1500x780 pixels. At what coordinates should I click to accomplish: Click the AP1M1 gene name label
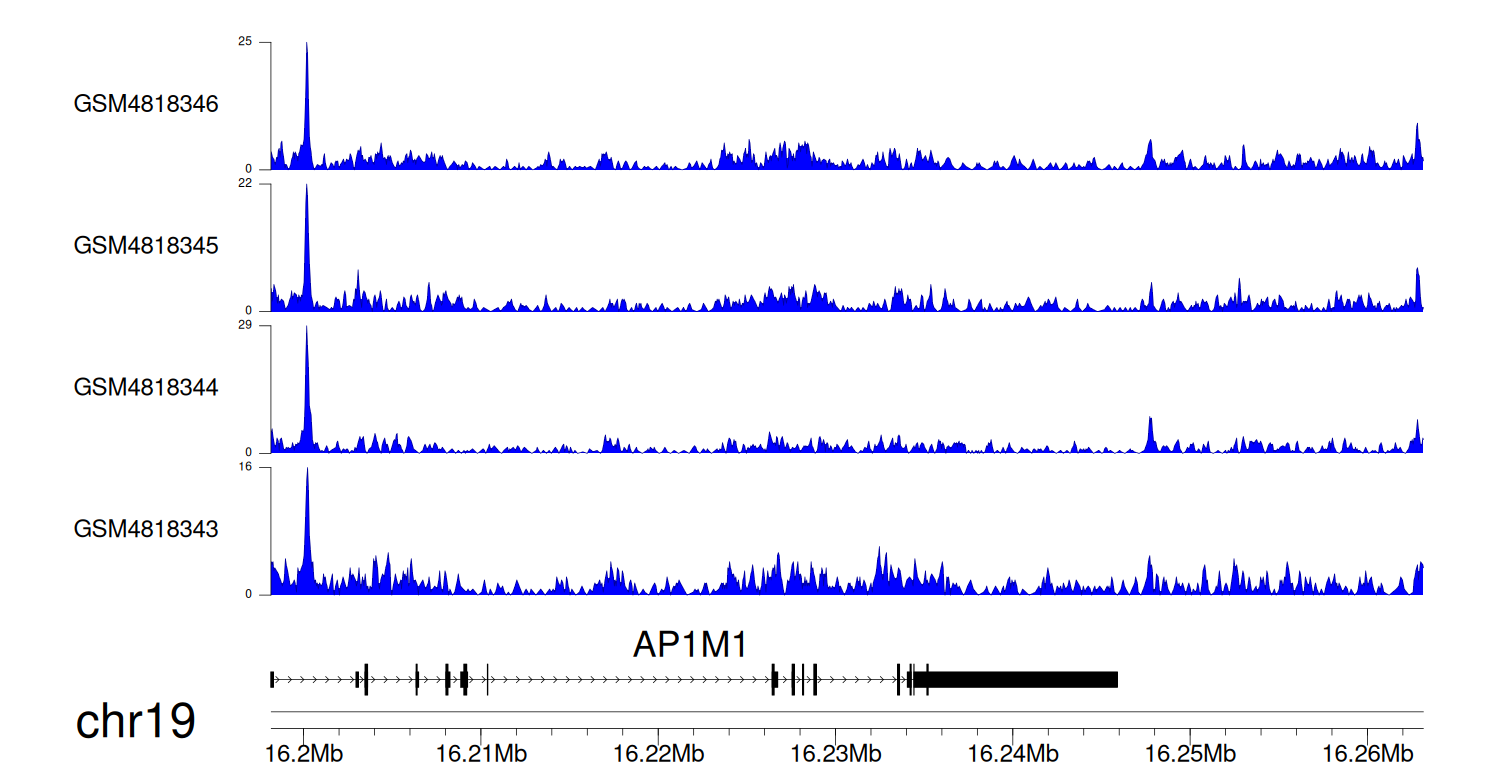(690, 645)
